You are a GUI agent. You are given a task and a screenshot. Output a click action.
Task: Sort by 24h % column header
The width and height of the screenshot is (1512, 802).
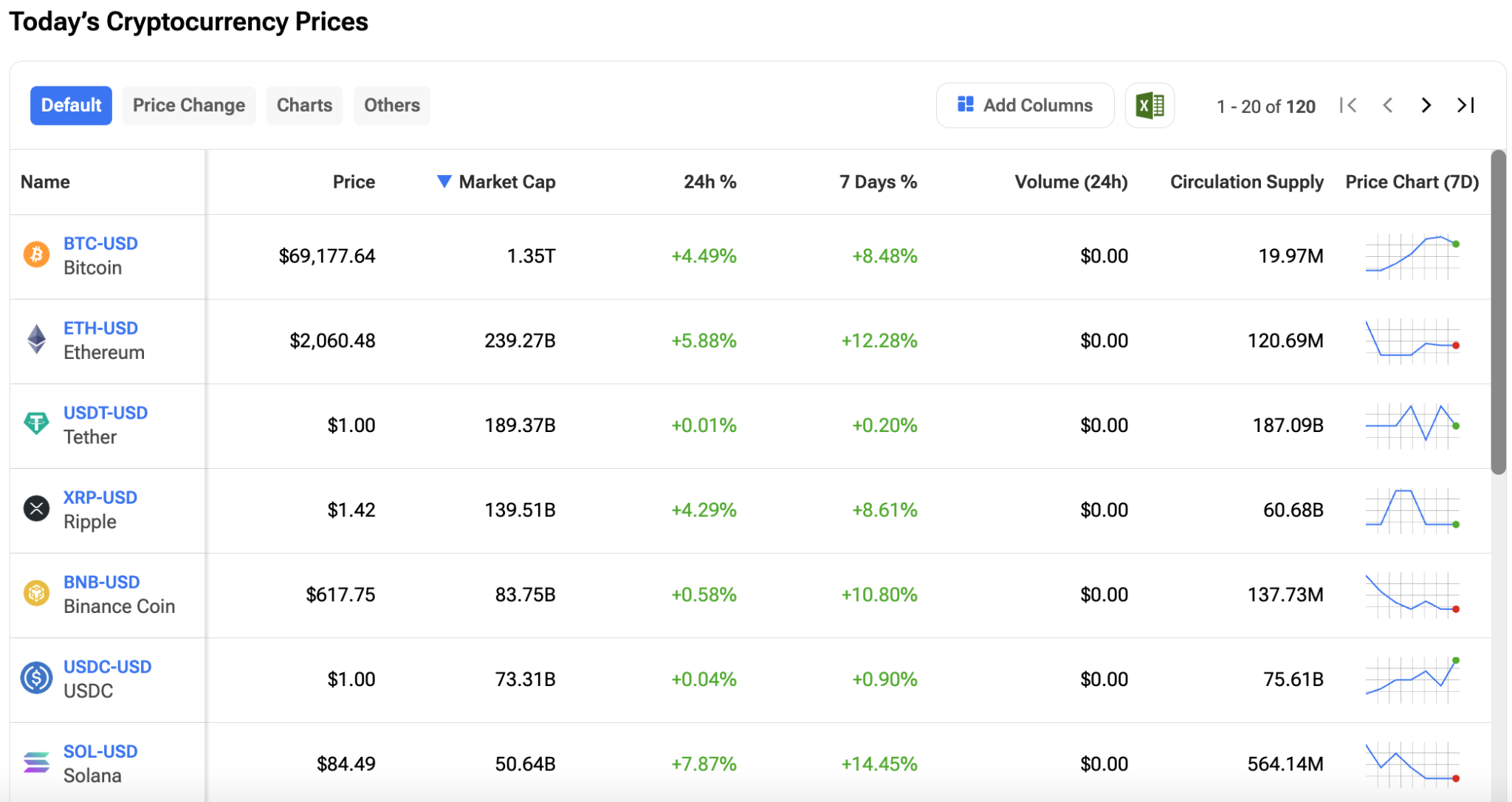(709, 182)
